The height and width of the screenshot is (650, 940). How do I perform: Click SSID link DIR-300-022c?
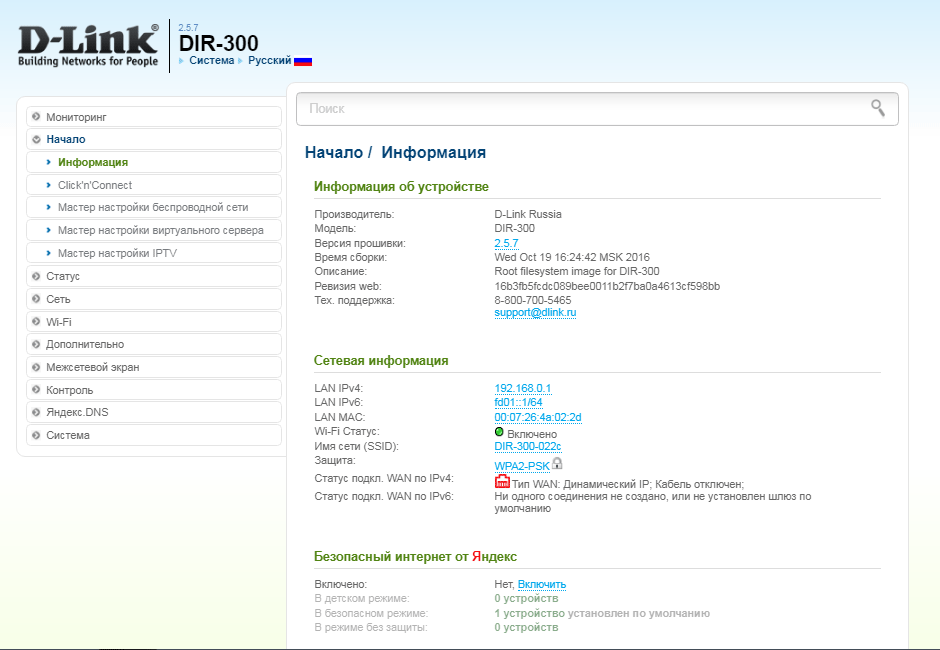(x=528, y=446)
